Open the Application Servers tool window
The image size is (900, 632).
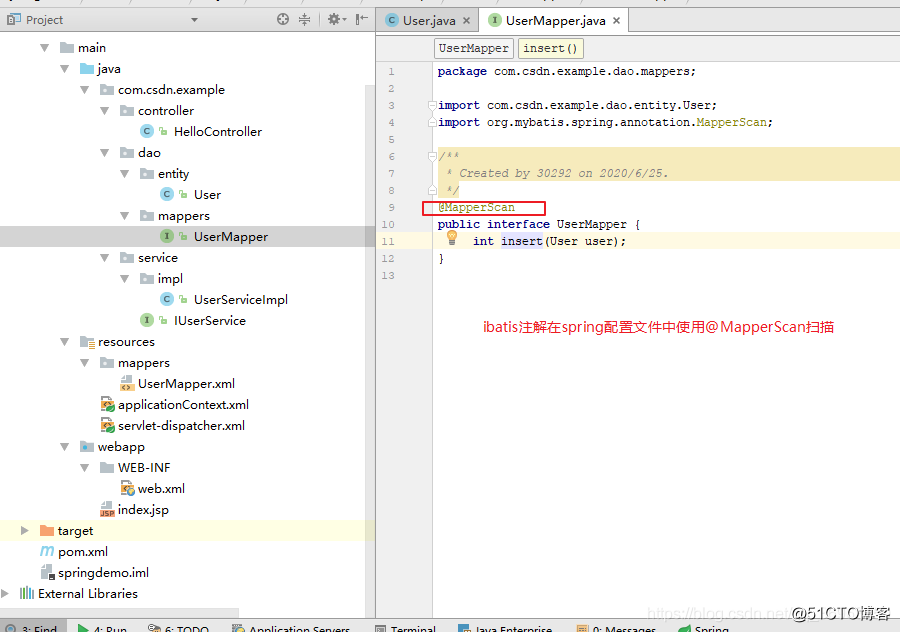(x=292, y=627)
